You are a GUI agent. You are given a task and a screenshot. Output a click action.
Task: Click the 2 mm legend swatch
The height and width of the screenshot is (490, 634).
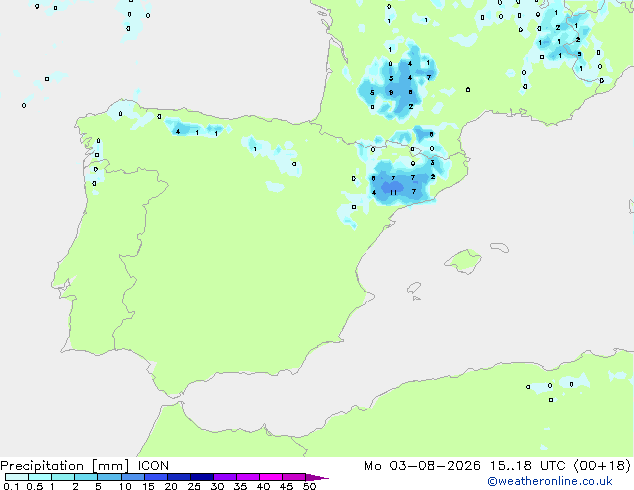pyautogui.click(x=86, y=477)
